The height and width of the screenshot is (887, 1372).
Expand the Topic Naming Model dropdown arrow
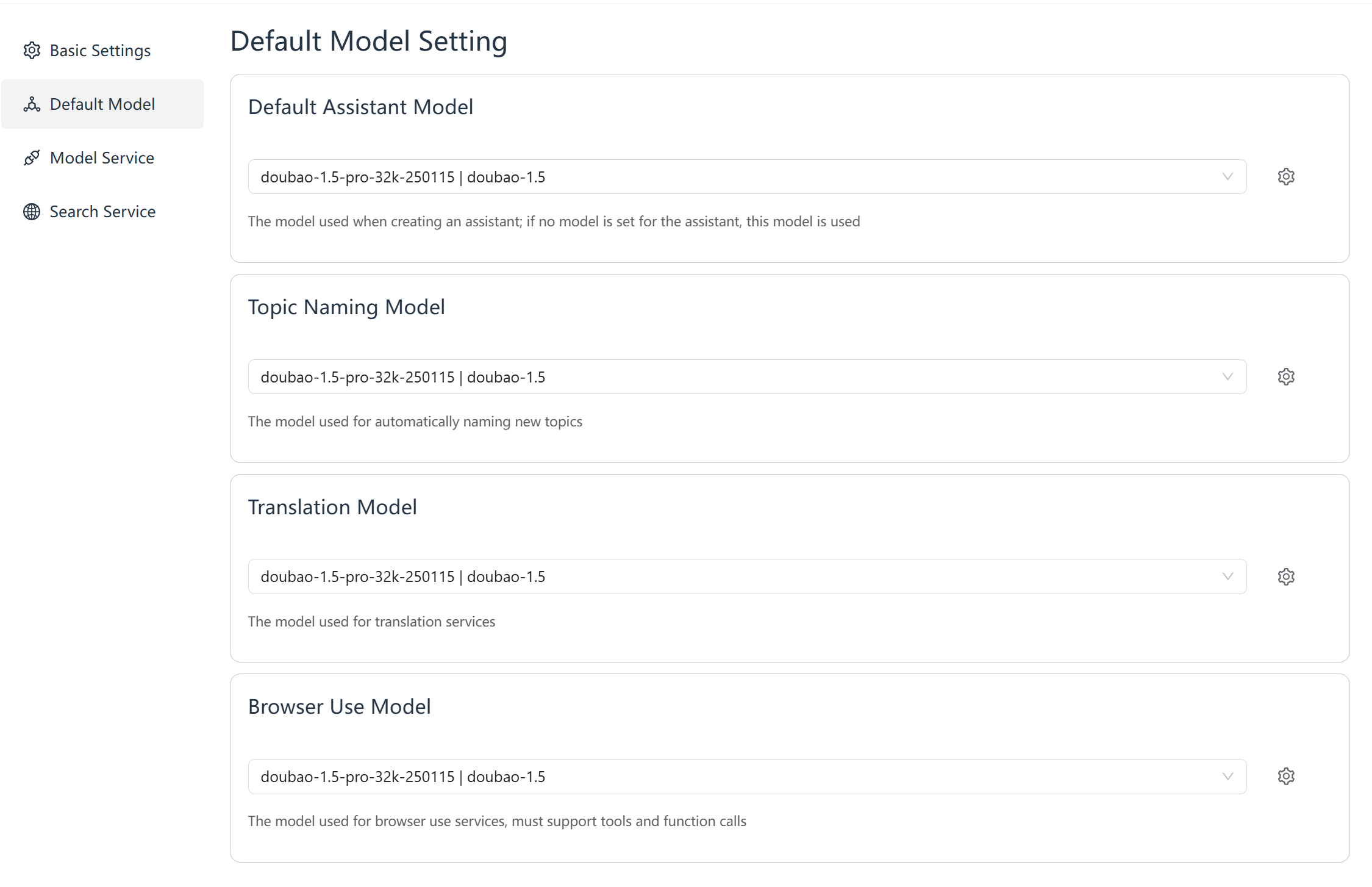pos(1227,377)
